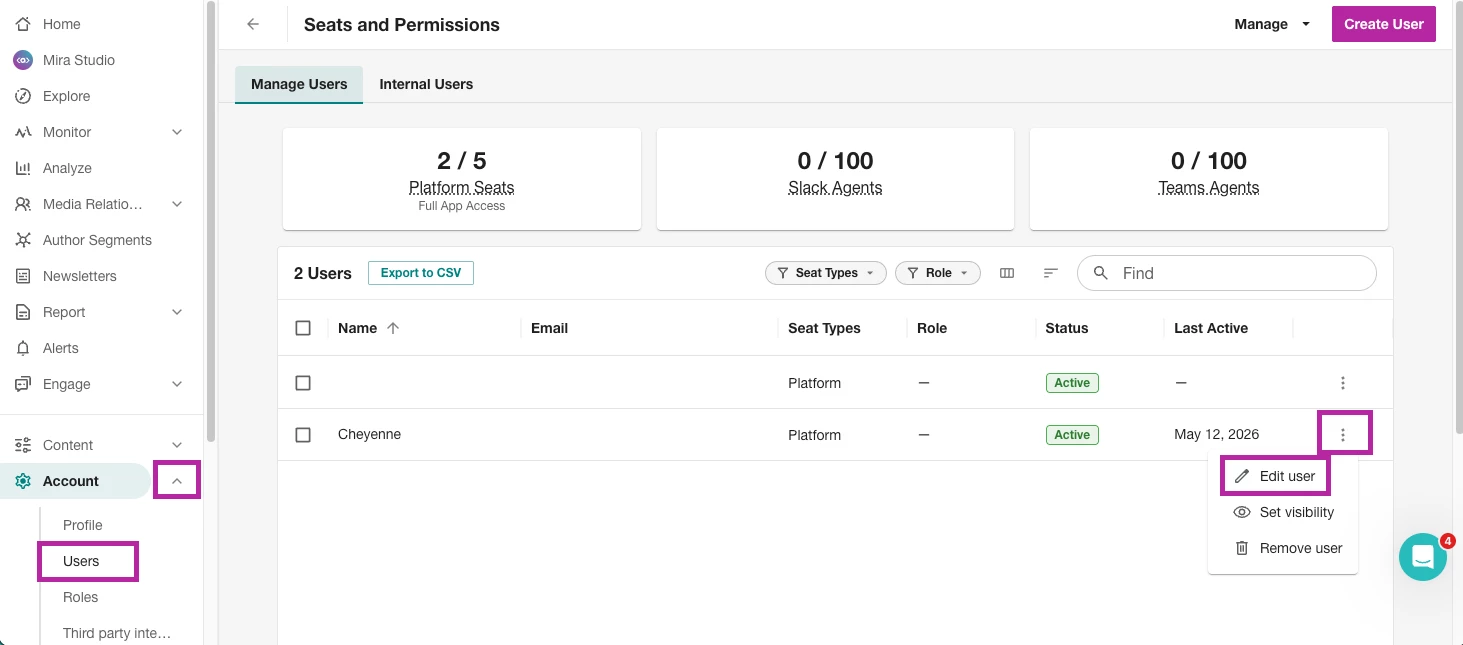The width and height of the screenshot is (1463, 645).
Task: Expand the Engage section chevron
Action: click(x=177, y=384)
